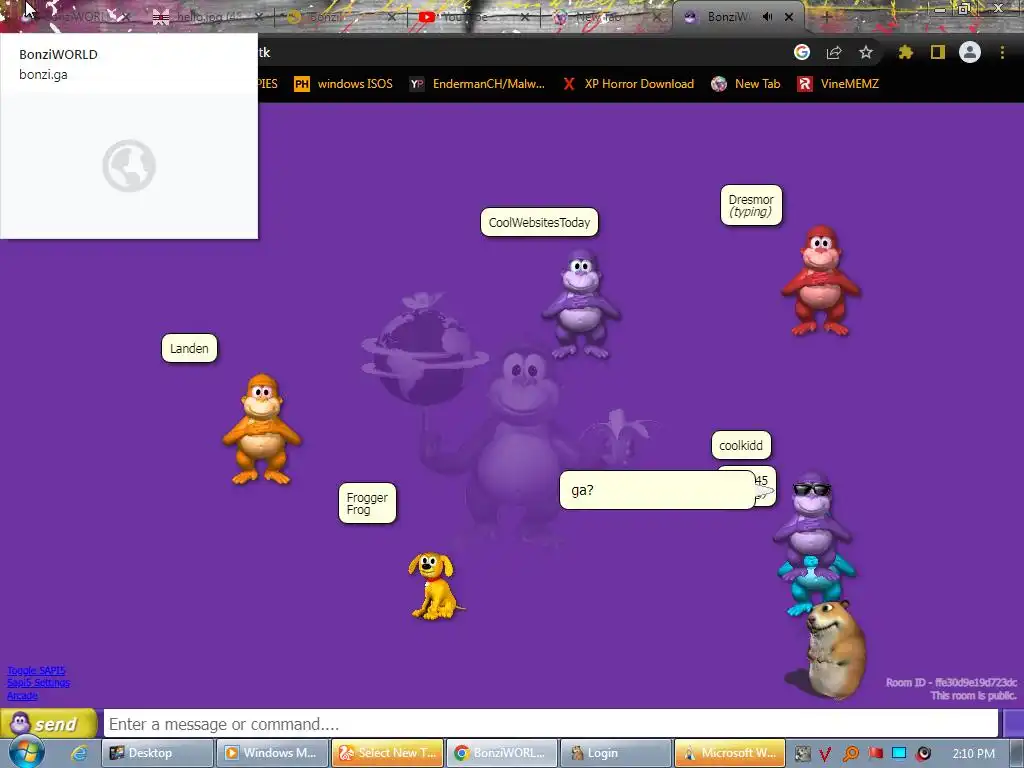Bookmark this page with the star icon
1024x768 pixels.
point(866,52)
